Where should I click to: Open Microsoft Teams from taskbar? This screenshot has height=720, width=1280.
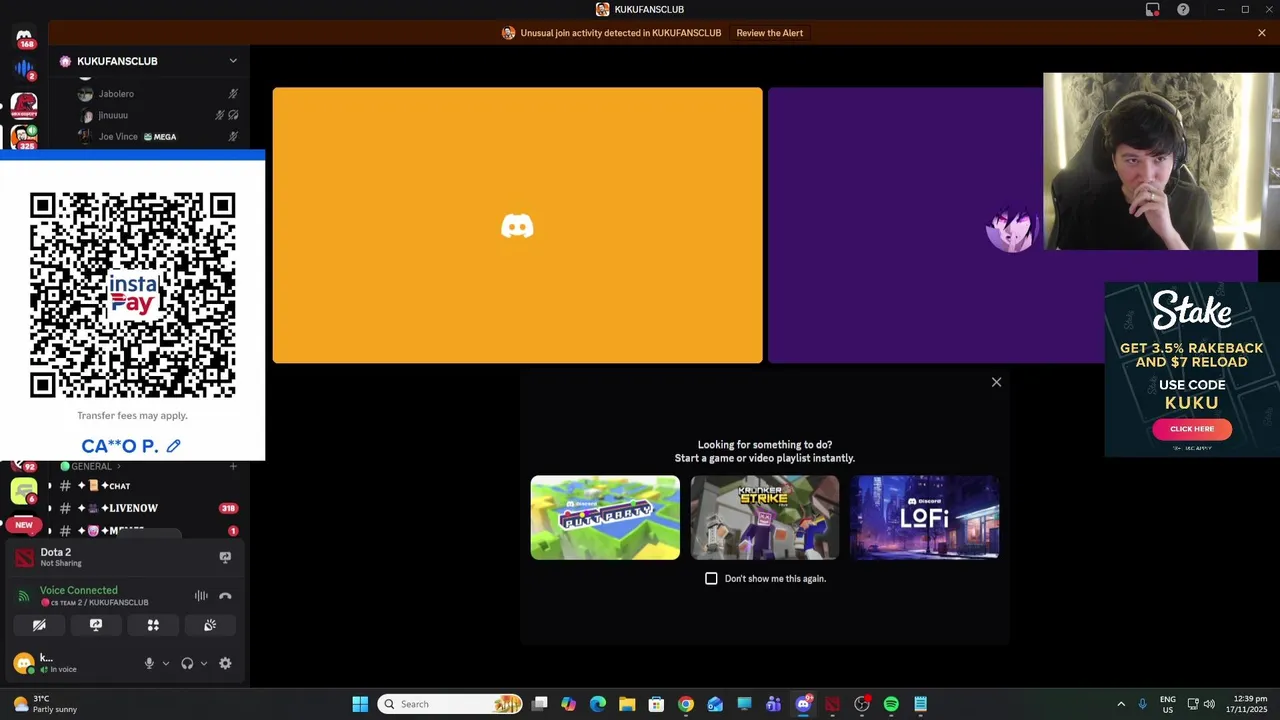pyautogui.click(x=774, y=704)
